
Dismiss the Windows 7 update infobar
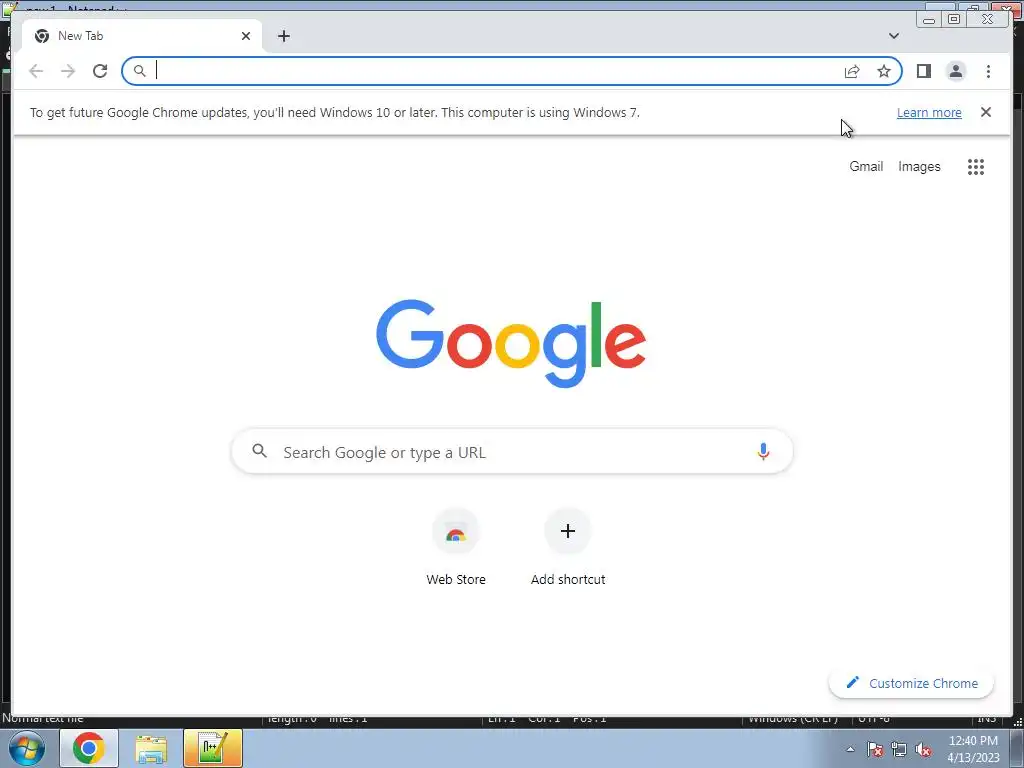tap(985, 112)
